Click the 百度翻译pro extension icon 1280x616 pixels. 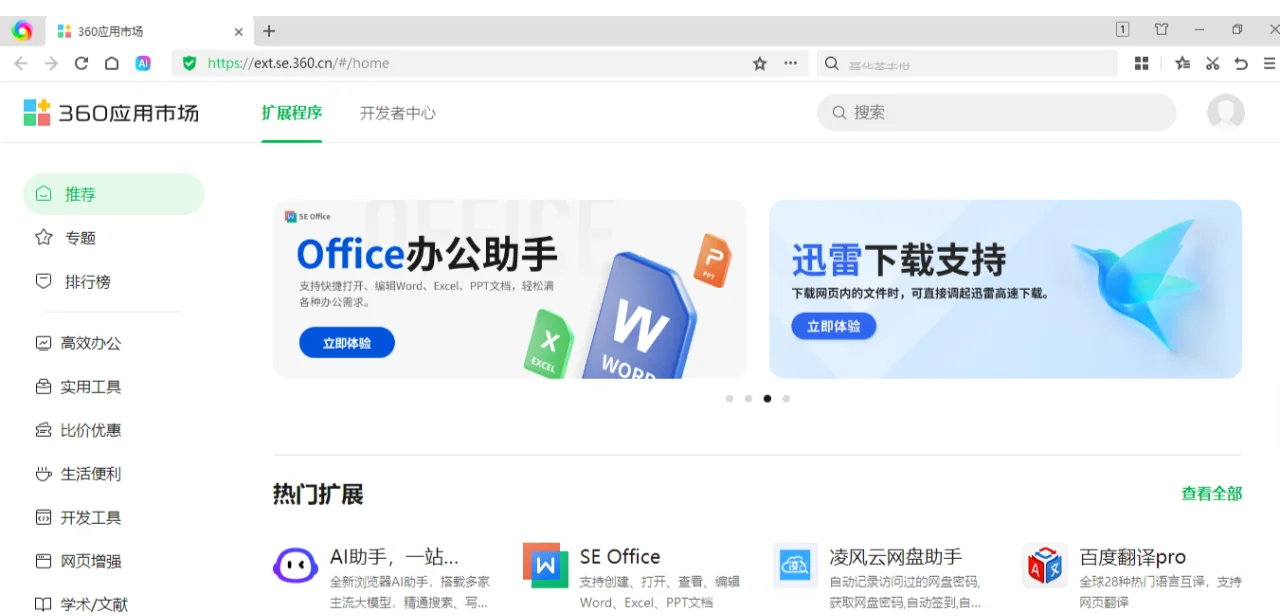point(1045,566)
